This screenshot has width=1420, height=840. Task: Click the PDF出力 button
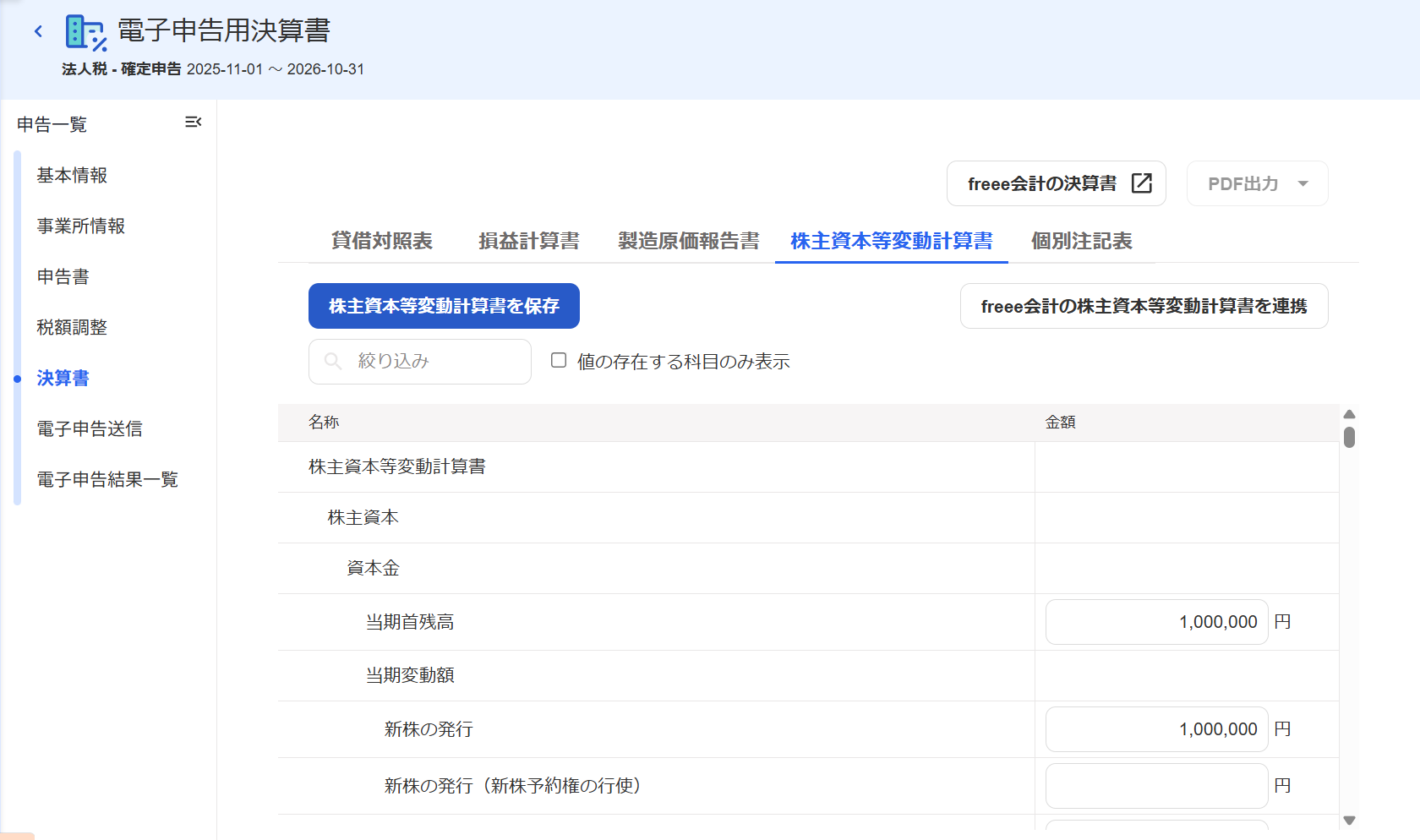point(1258,183)
